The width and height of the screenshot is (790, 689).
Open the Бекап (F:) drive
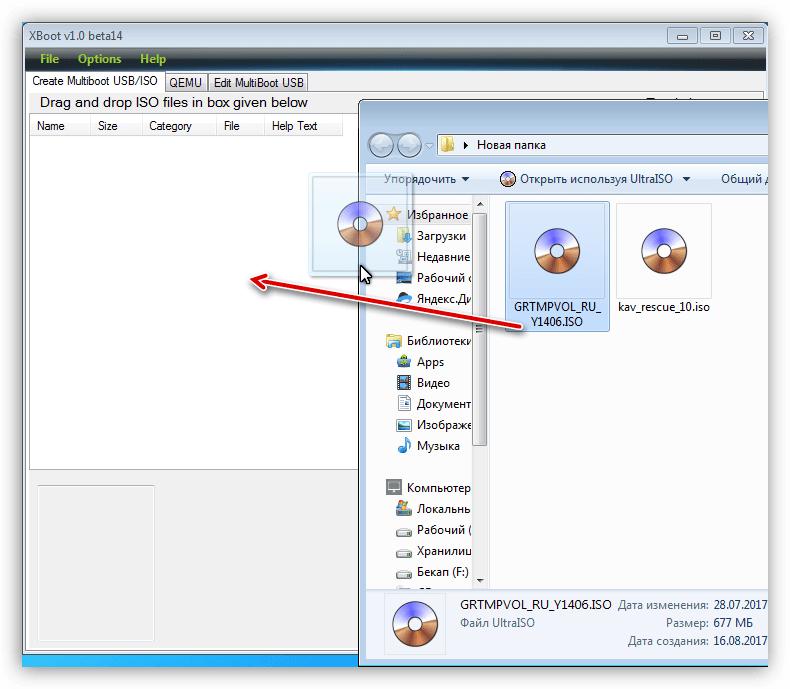click(442, 572)
